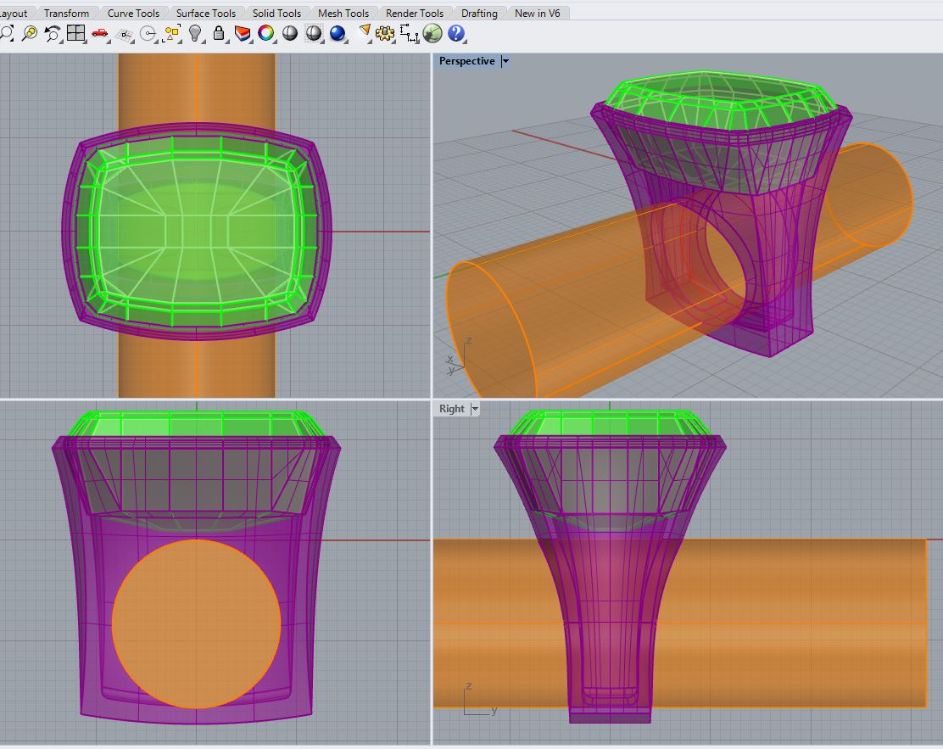This screenshot has height=749, width=943.
Task: Toggle the gray Shaded viewport sphere icon
Action: pos(290,33)
